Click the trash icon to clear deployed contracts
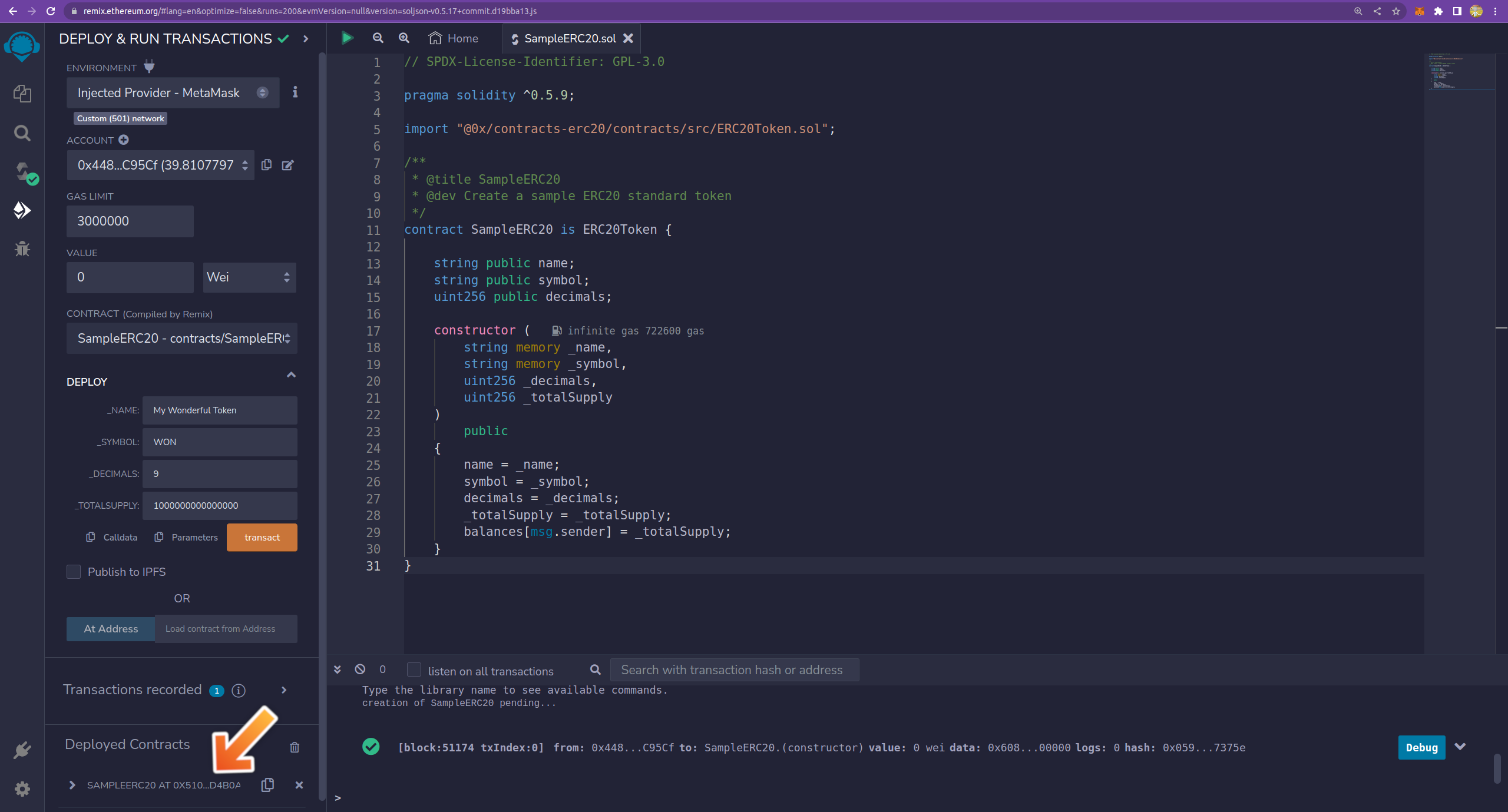Image resolution: width=1508 pixels, height=812 pixels. (295, 747)
